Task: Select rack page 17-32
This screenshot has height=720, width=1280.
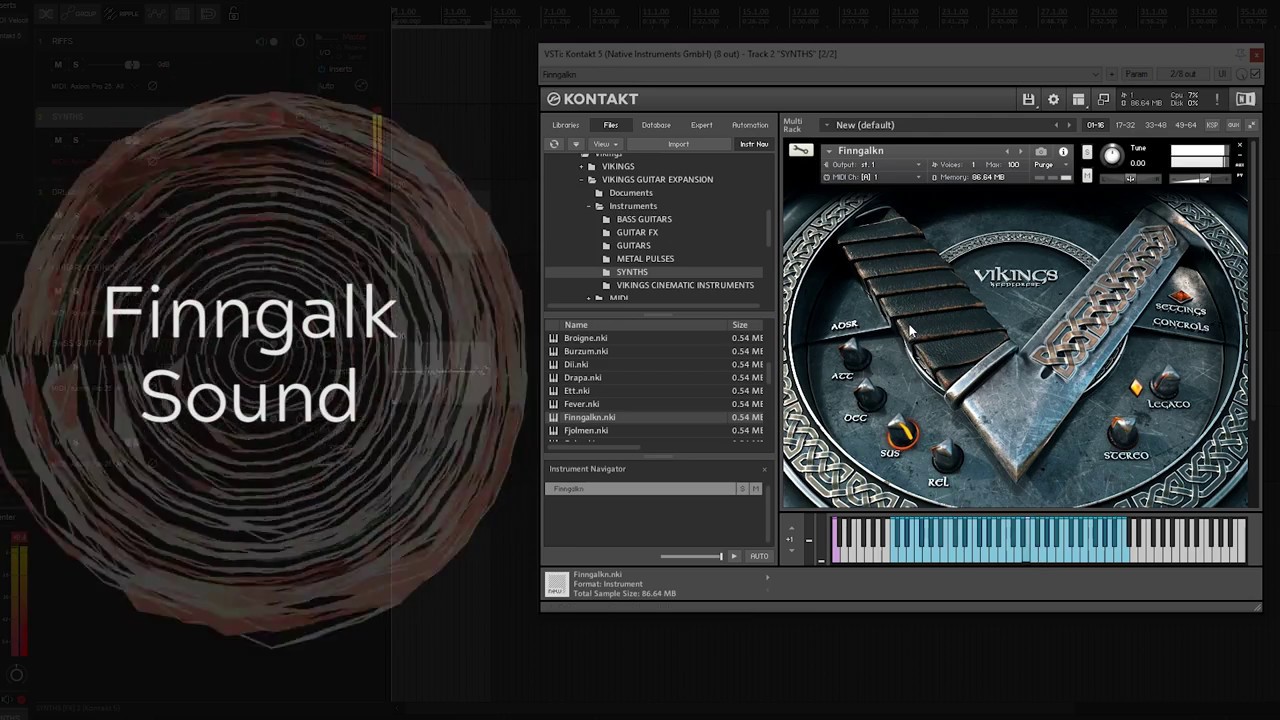Action: point(1125,125)
